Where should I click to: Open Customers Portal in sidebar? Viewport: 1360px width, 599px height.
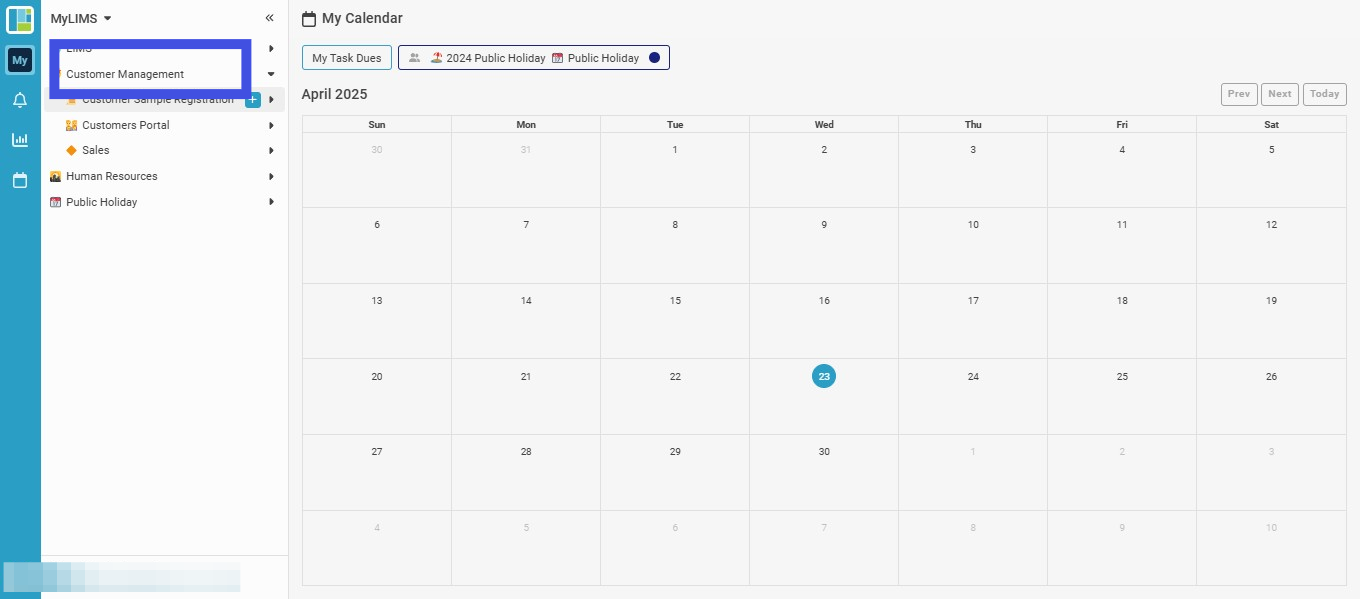click(x=125, y=125)
